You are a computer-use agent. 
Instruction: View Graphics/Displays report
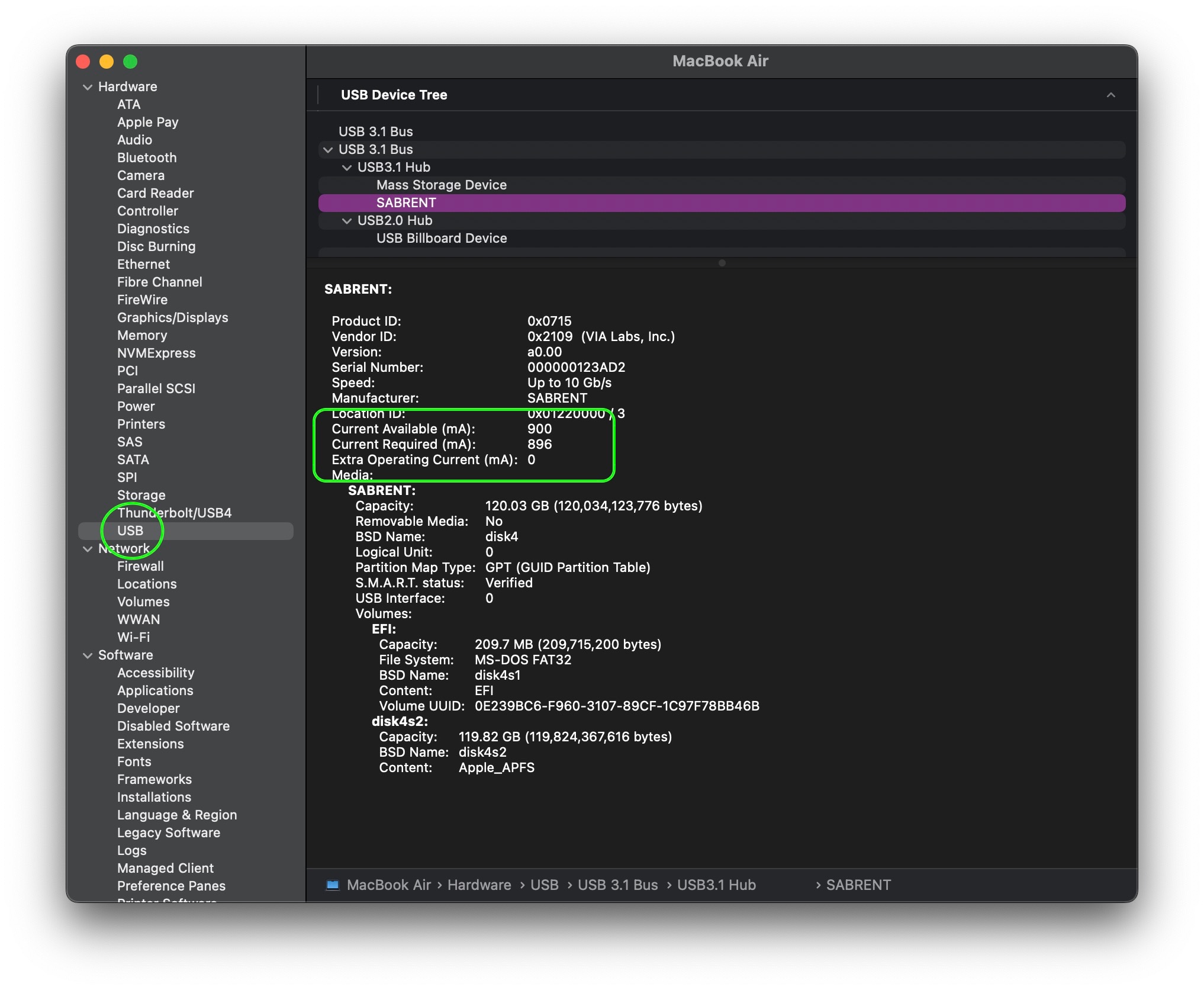pos(172,317)
